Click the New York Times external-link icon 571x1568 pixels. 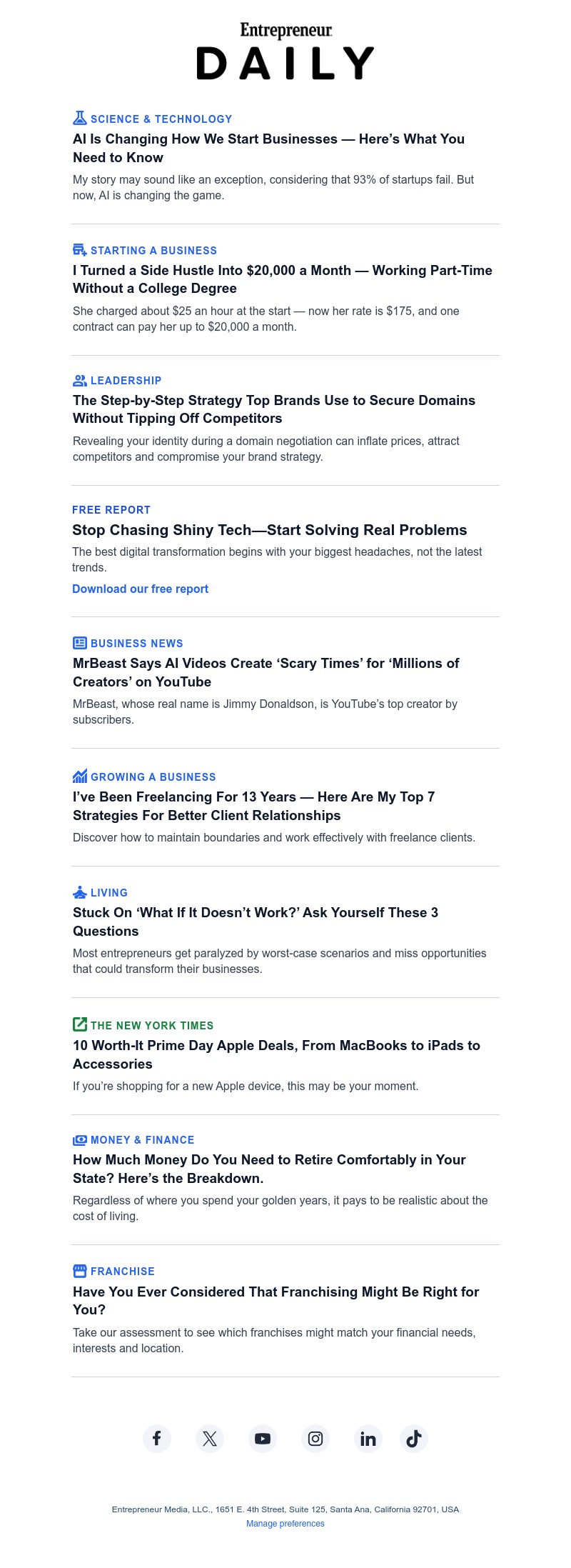[80, 1024]
